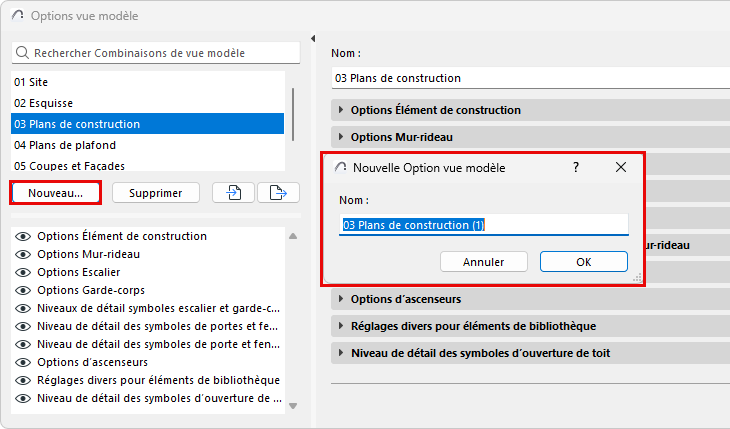Click the import combinations icon button

(233, 193)
